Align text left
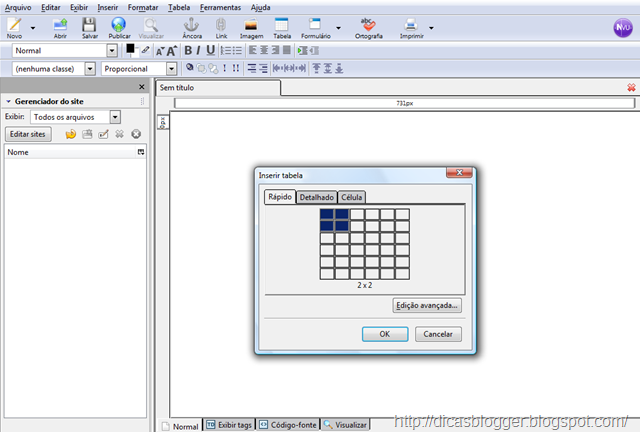Image resolution: width=640 pixels, height=432 pixels. click(x=253, y=50)
